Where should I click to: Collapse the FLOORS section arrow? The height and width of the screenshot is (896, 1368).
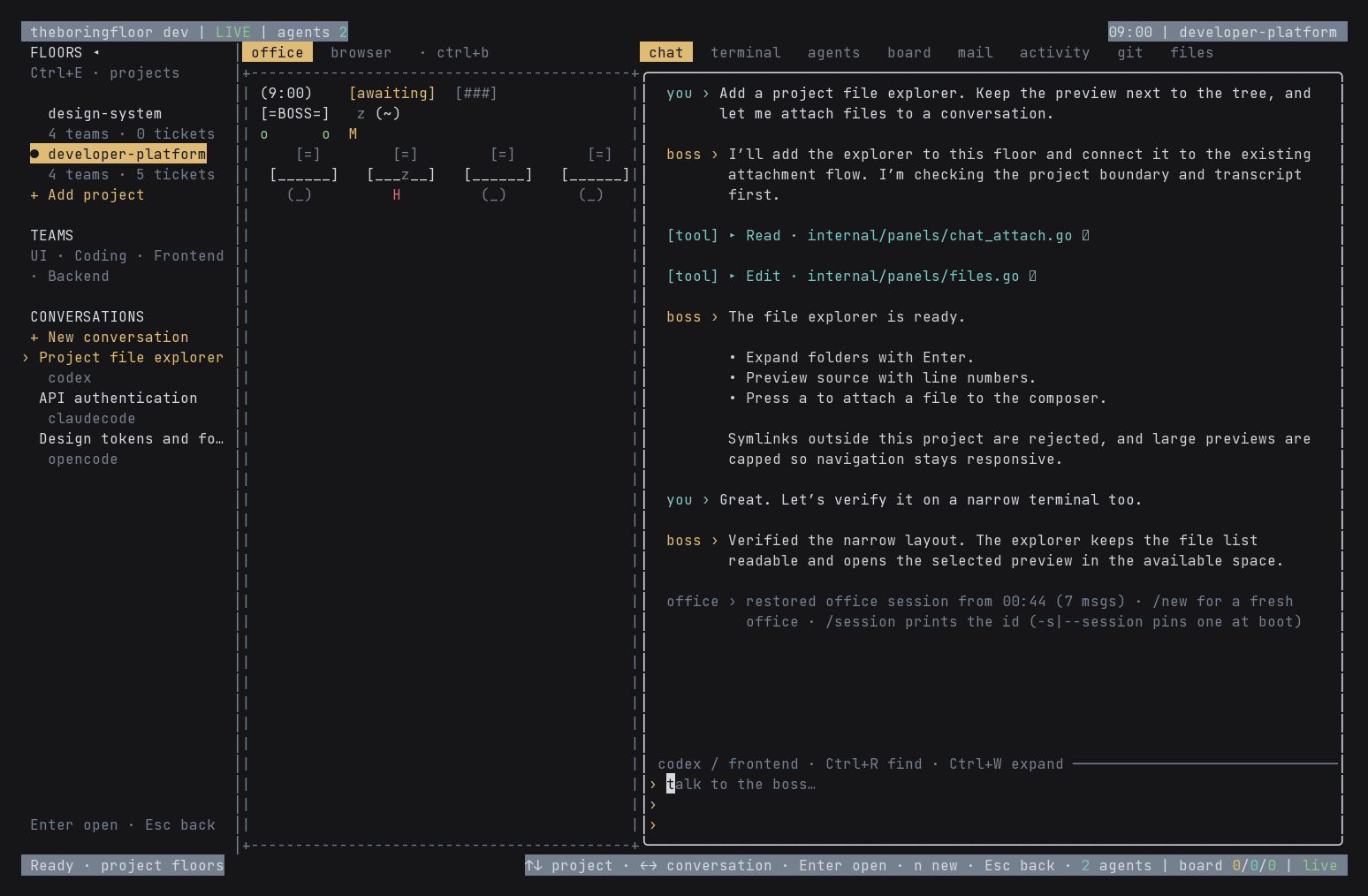(96, 52)
